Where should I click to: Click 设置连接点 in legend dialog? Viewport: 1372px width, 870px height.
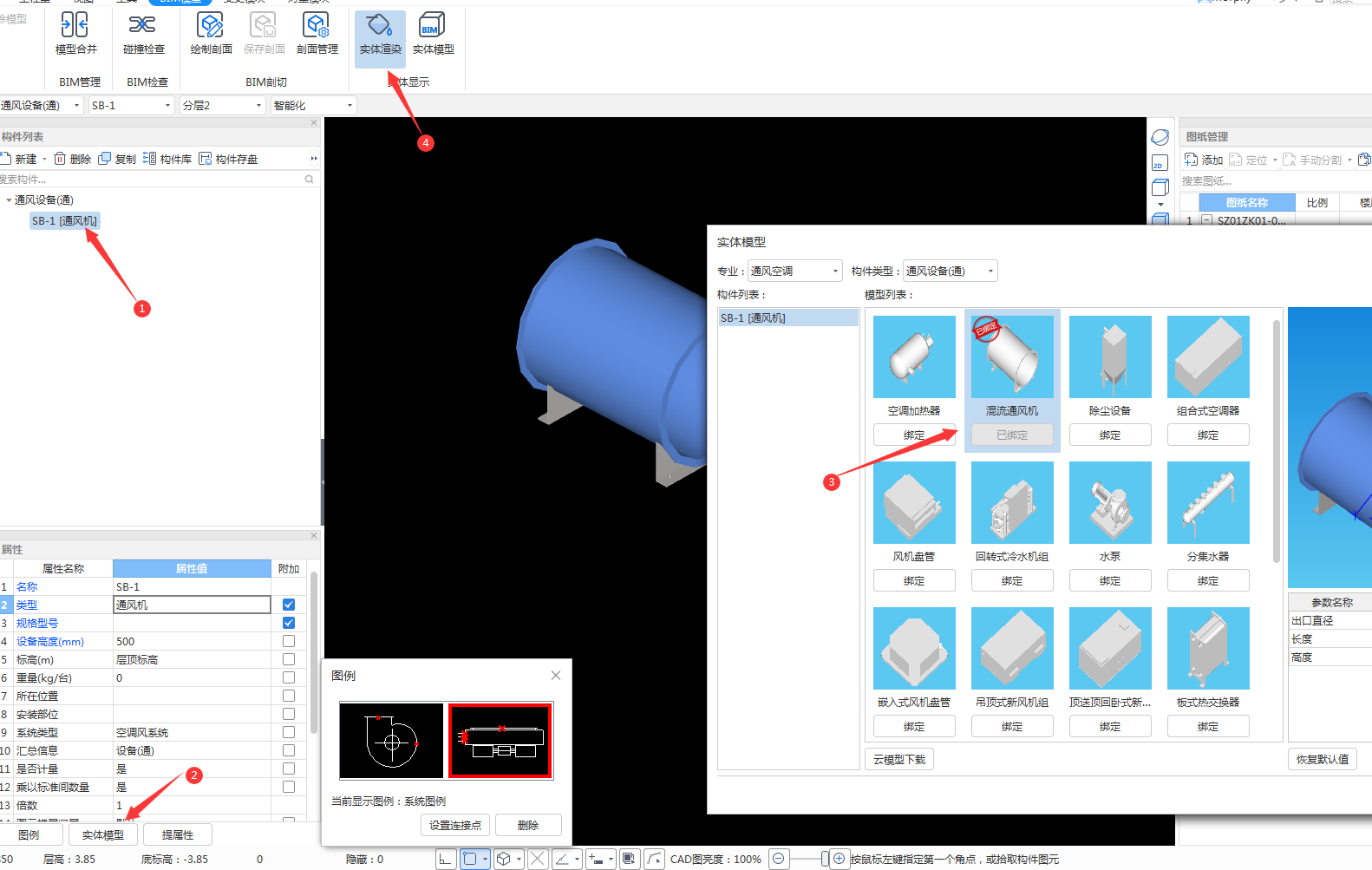pos(455,825)
